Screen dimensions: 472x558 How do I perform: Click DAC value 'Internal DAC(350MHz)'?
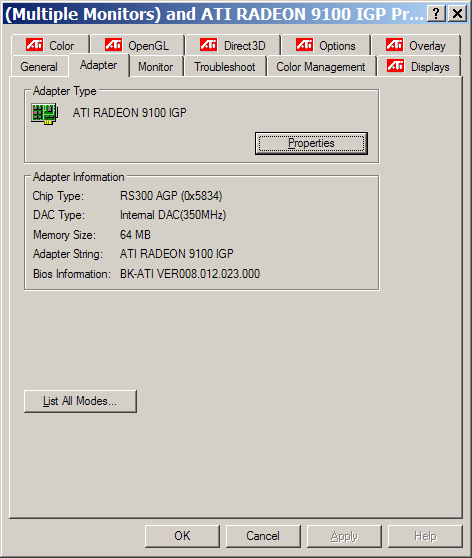[x=173, y=215]
